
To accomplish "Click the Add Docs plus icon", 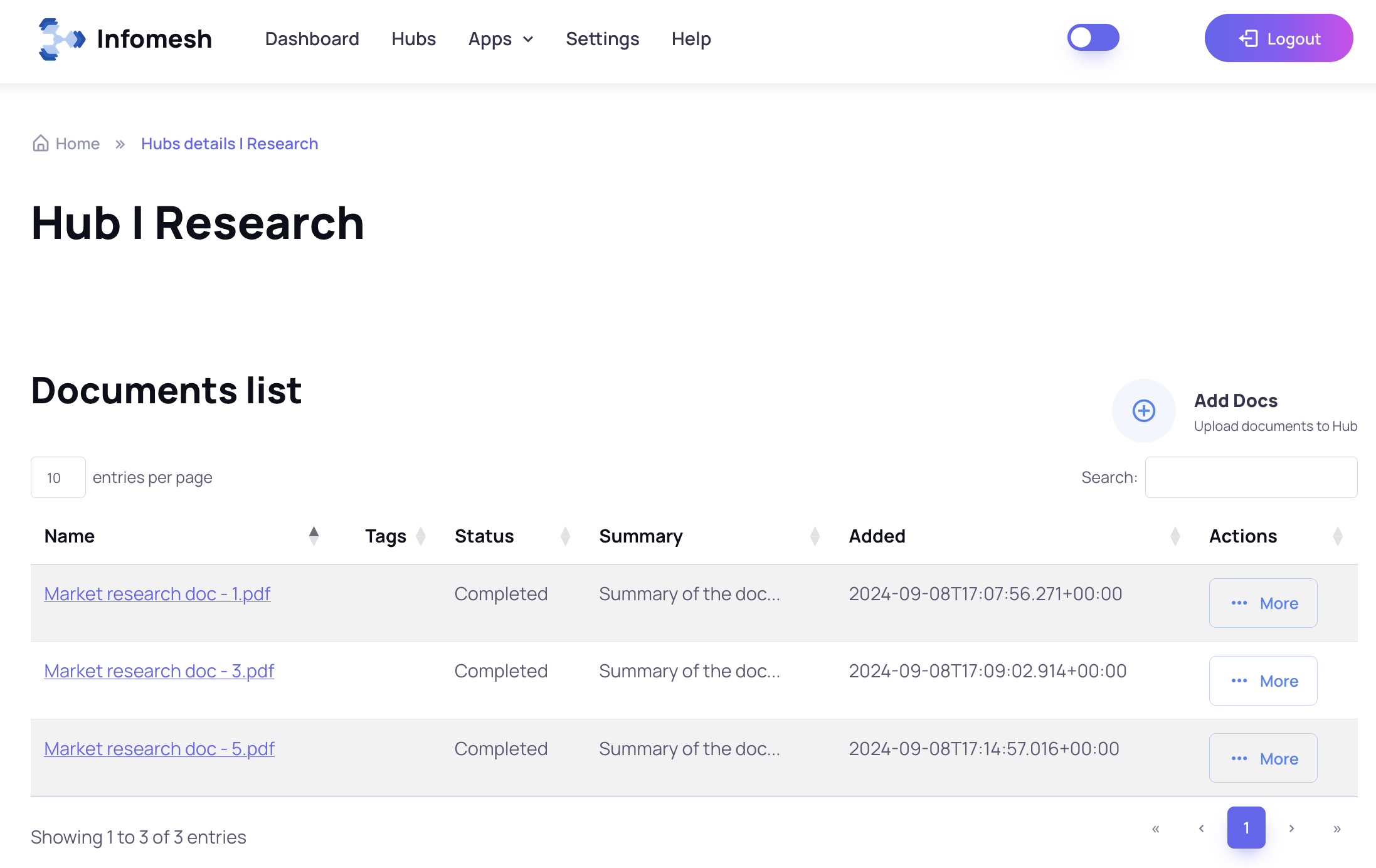I will (x=1143, y=411).
